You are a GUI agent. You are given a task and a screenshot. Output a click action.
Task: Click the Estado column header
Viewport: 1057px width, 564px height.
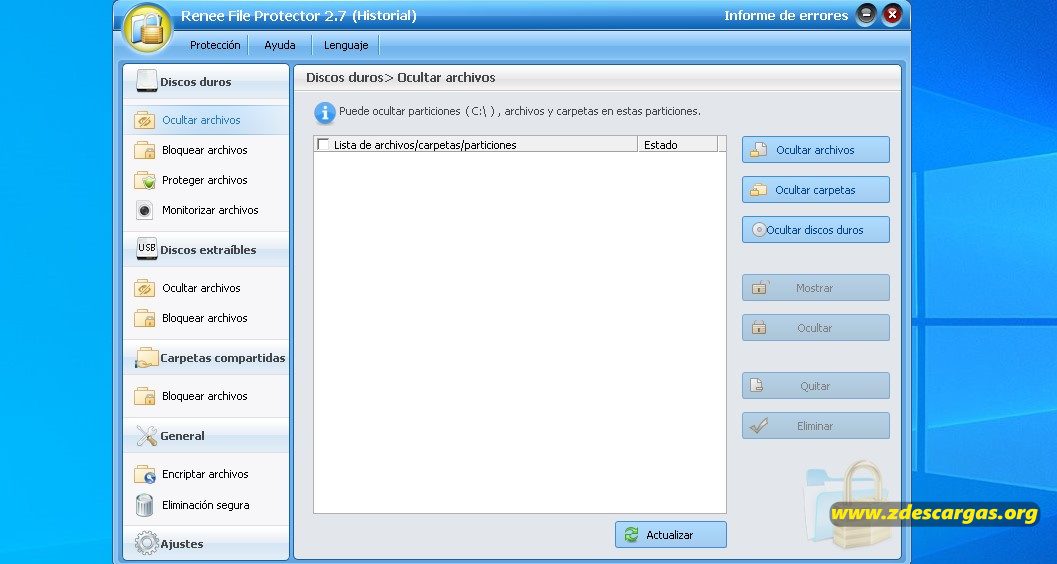pyautogui.click(x=677, y=144)
